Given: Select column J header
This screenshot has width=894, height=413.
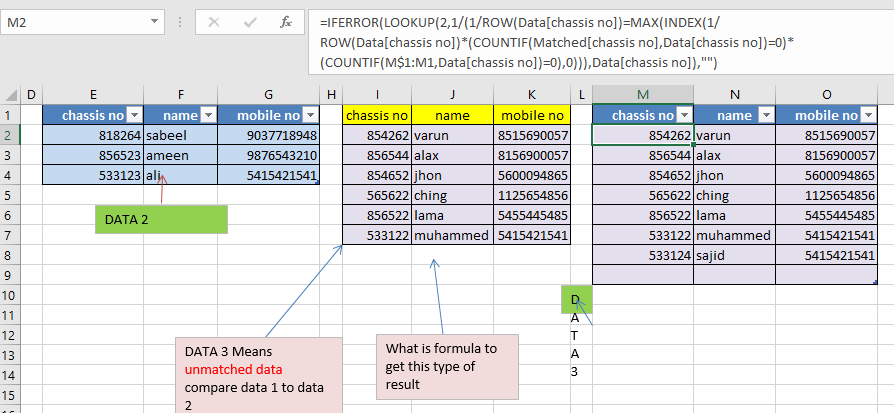Looking at the screenshot, I should point(453,95).
